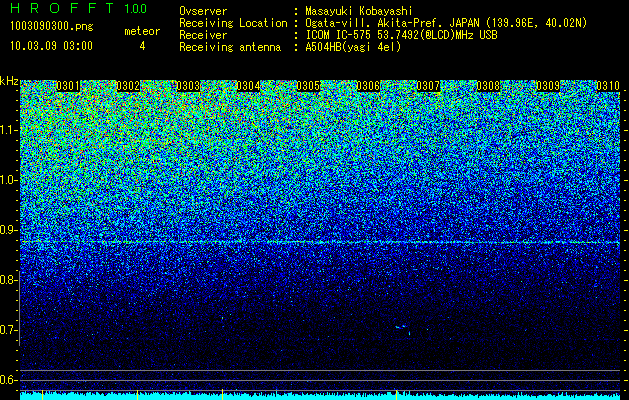Click the 0309 time marker

point(548,86)
